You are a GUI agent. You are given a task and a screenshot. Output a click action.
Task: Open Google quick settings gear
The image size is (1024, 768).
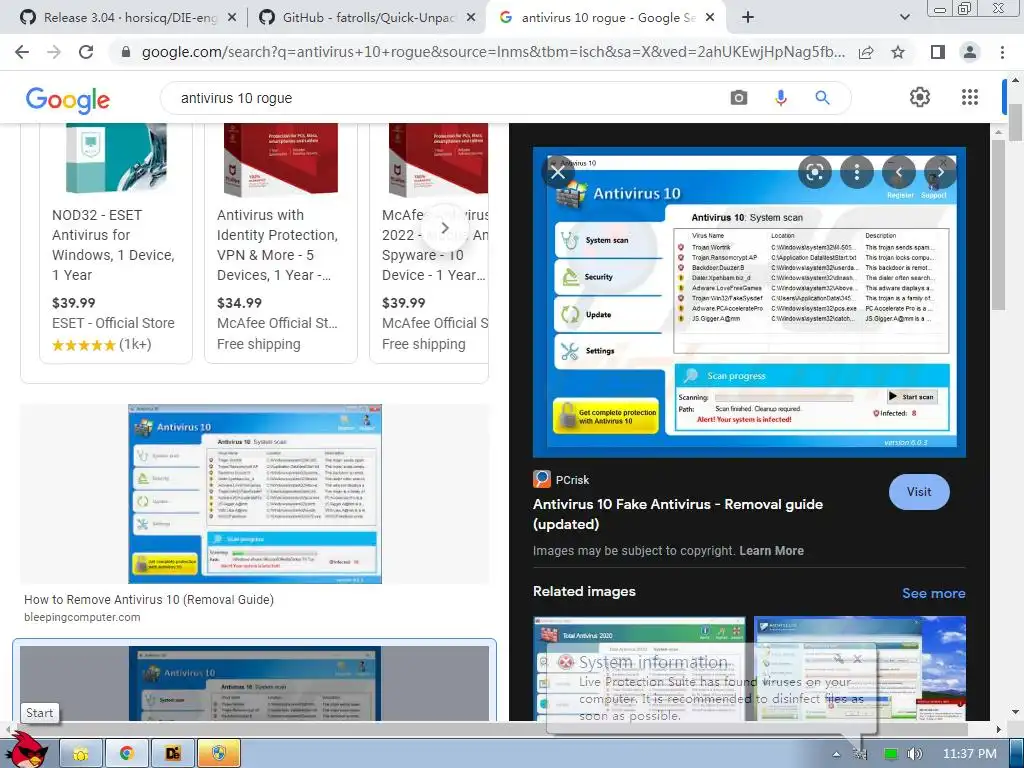920,97
